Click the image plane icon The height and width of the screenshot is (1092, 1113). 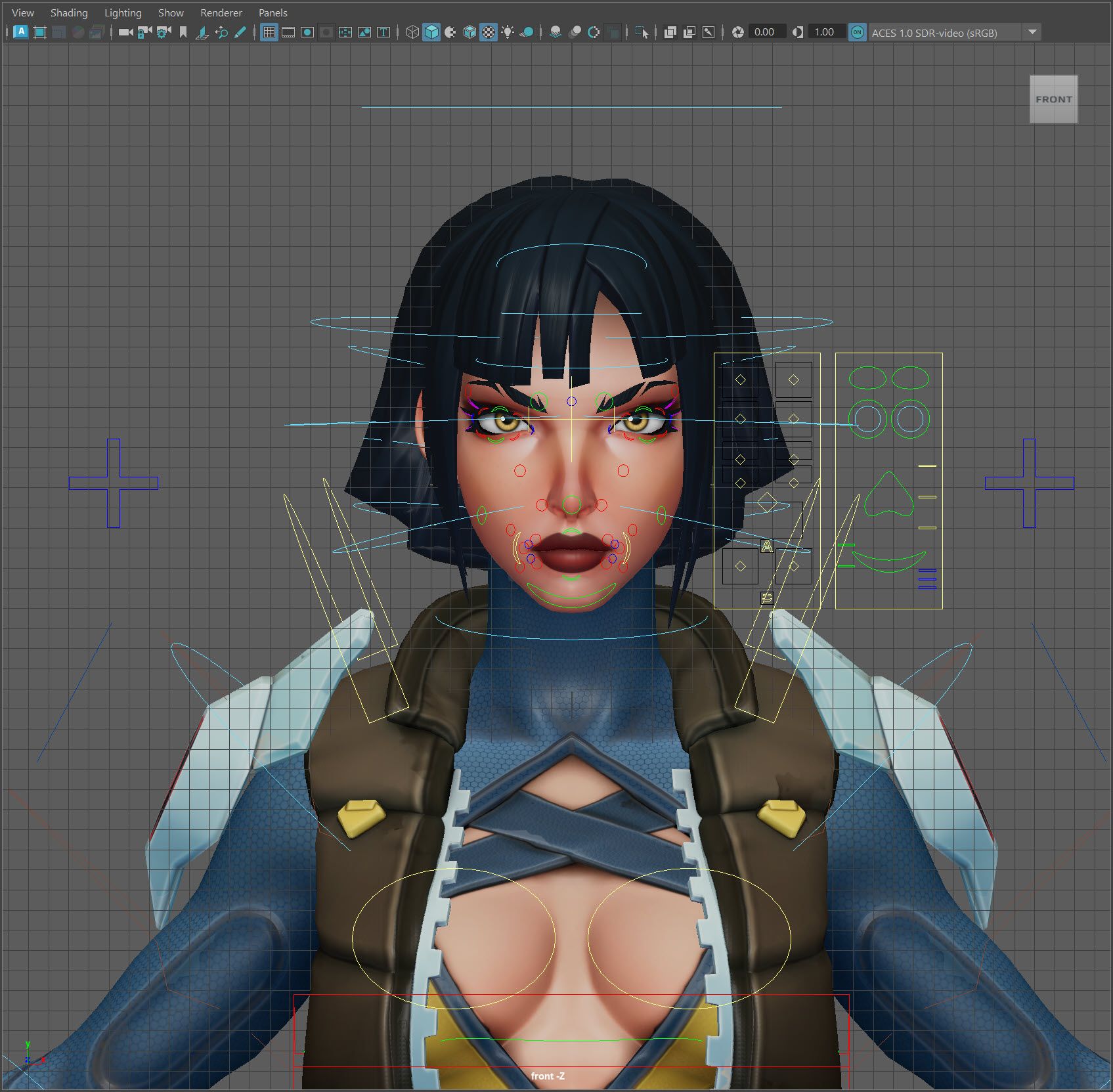202,32
